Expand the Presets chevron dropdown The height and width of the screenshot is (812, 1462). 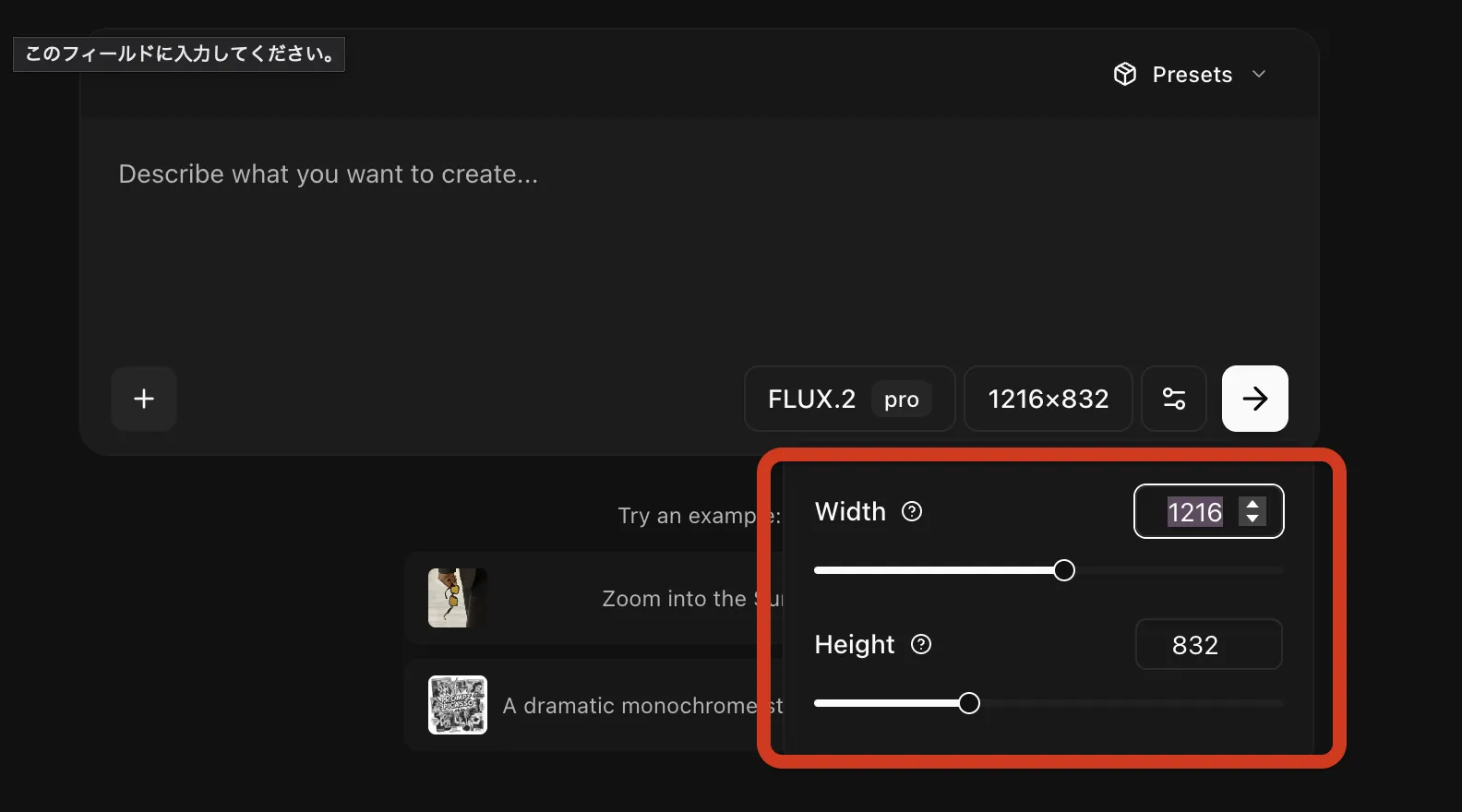click(1259, 74)
